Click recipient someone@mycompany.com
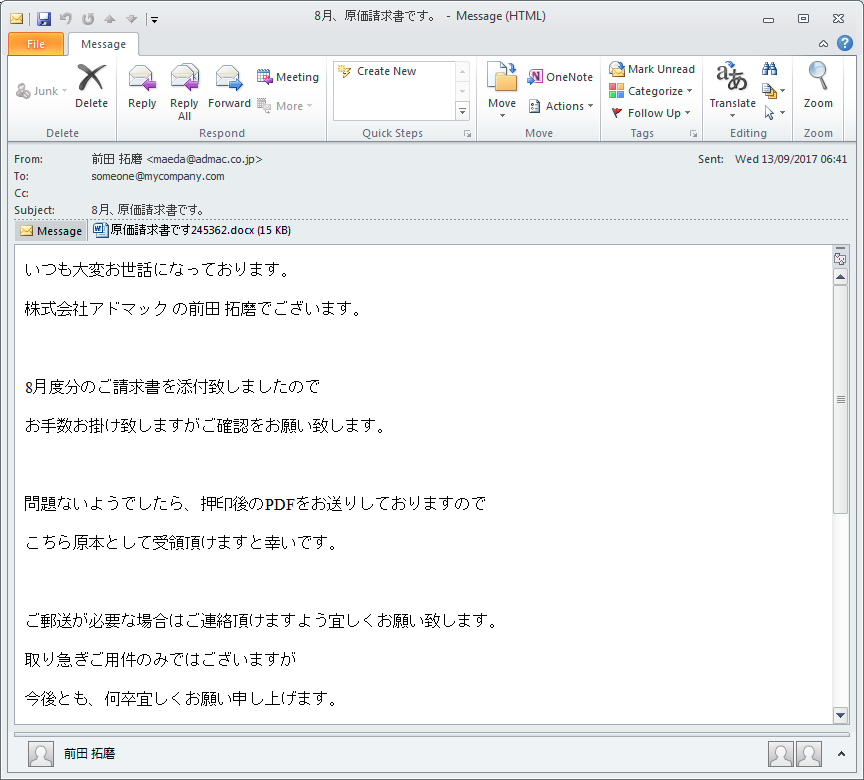864x780 pixels. click(x=158, y=176)
